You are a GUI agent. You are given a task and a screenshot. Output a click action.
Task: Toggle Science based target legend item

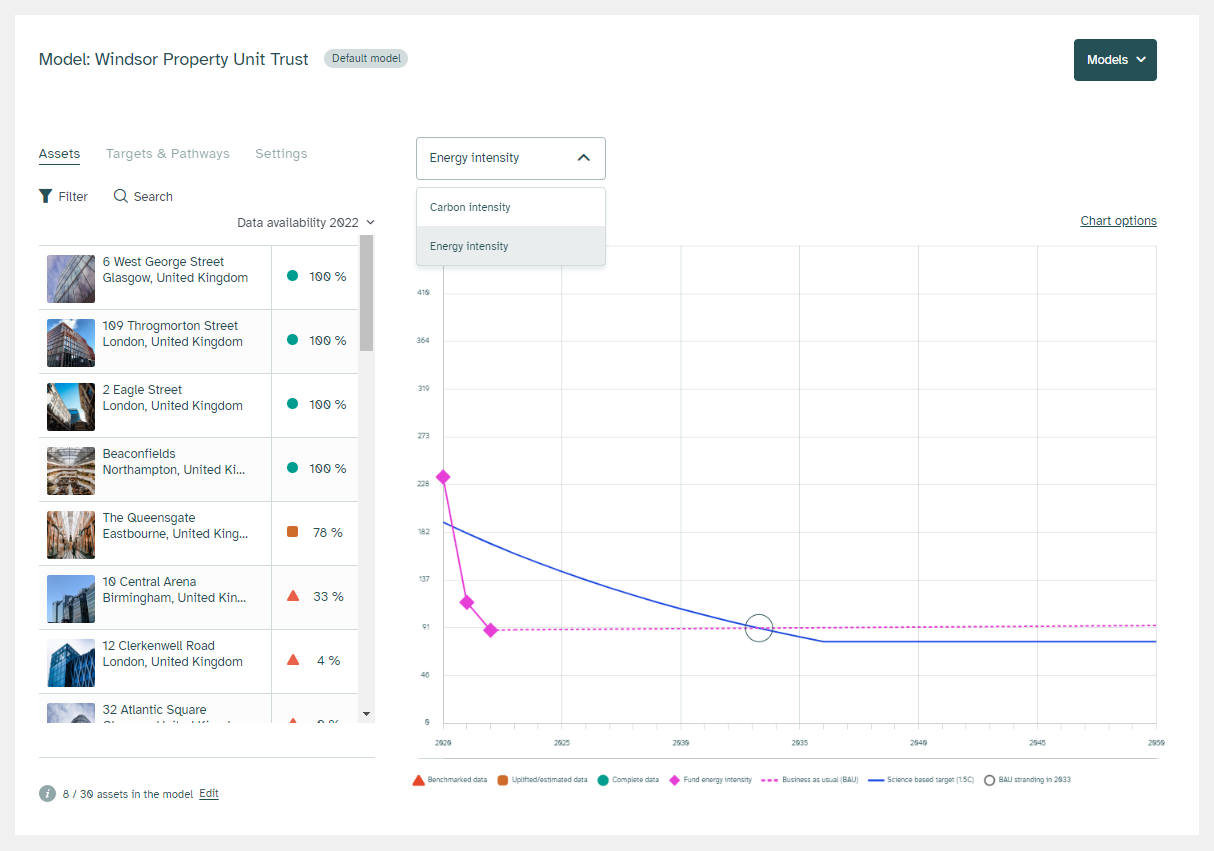pyautogui.click(x=920, y=780)
